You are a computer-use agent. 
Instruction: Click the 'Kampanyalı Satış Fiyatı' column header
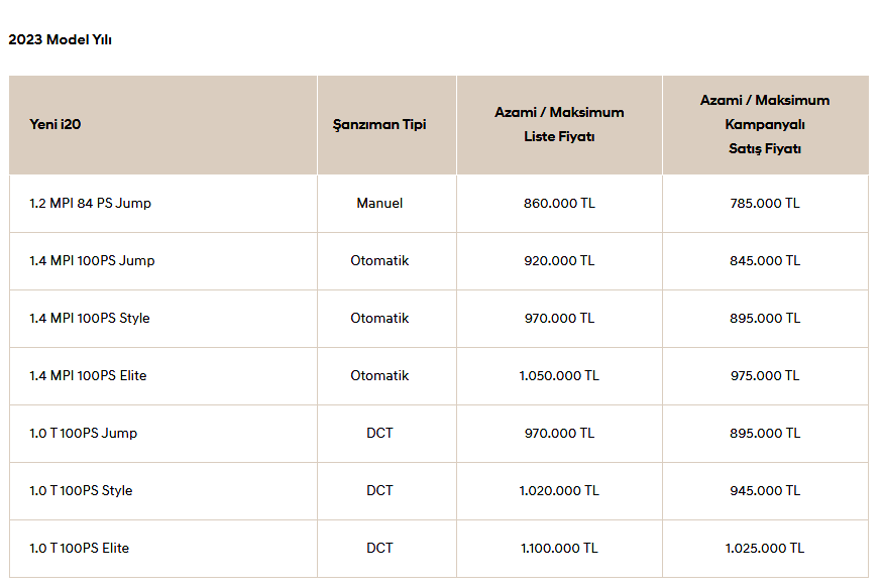pos(764,124)
